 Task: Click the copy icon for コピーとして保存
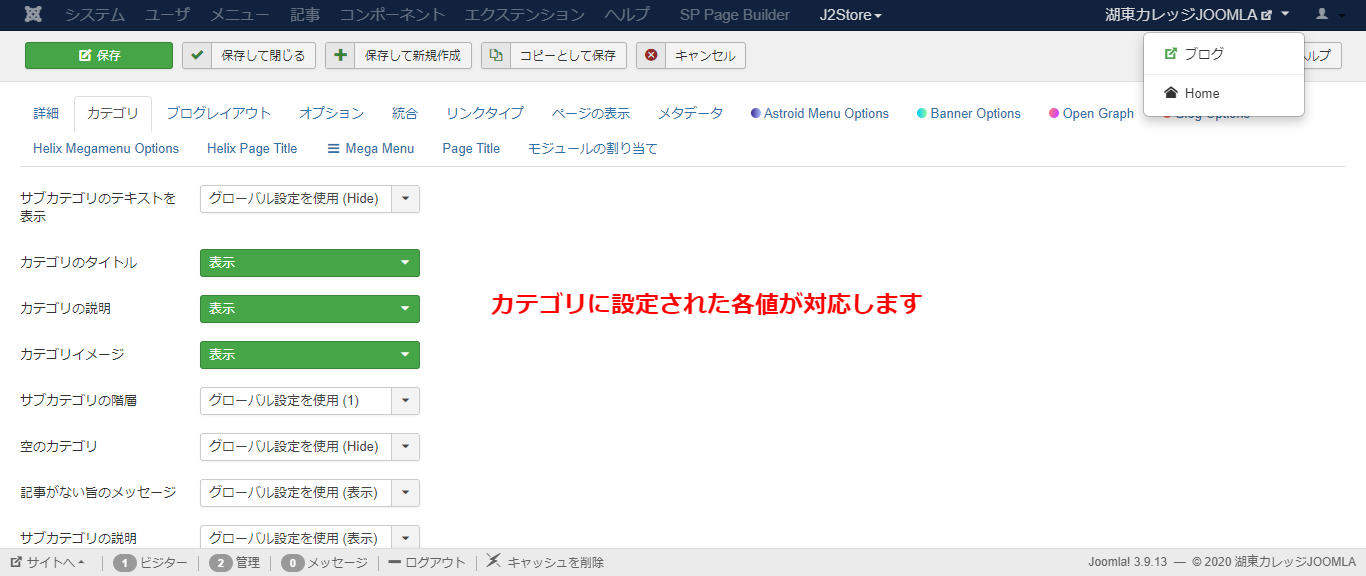click(496, 56)
